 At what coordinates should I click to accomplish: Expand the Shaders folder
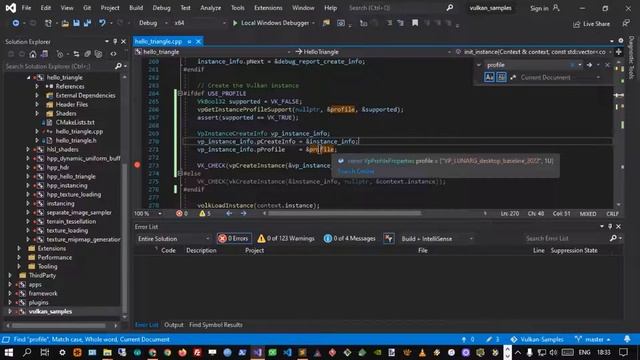37,113
